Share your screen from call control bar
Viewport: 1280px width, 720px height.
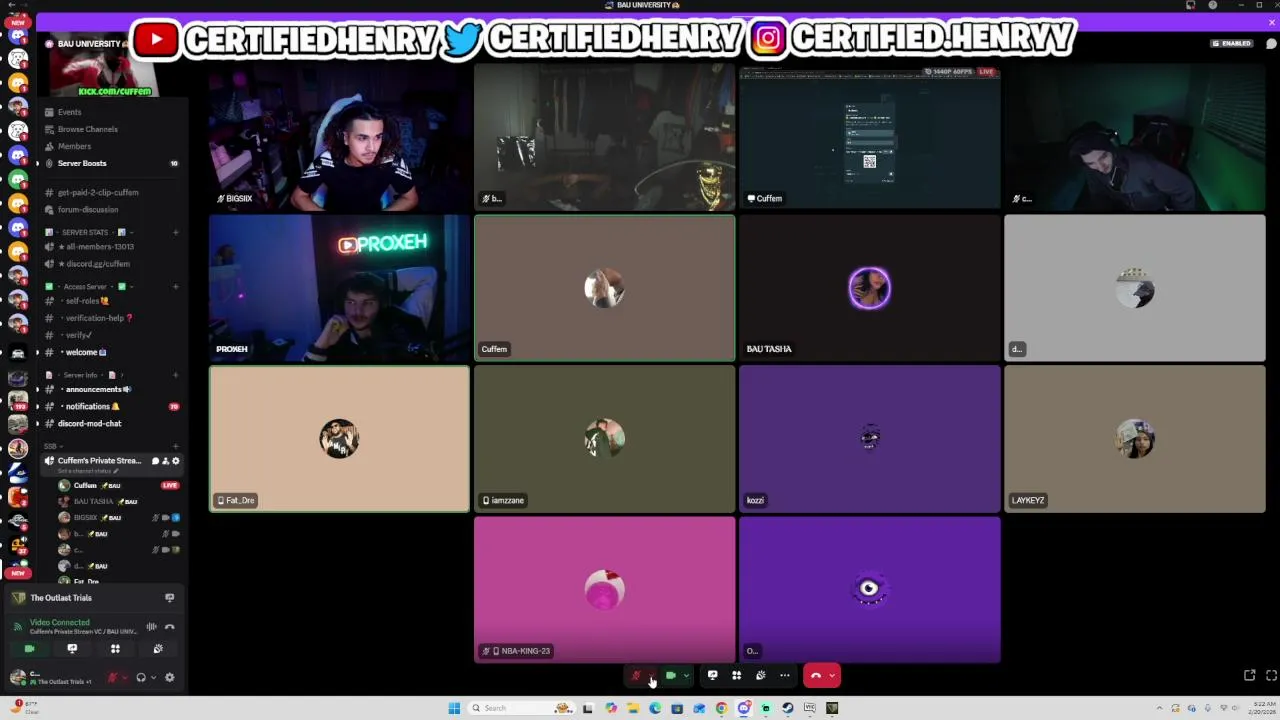tap(712, 675)
